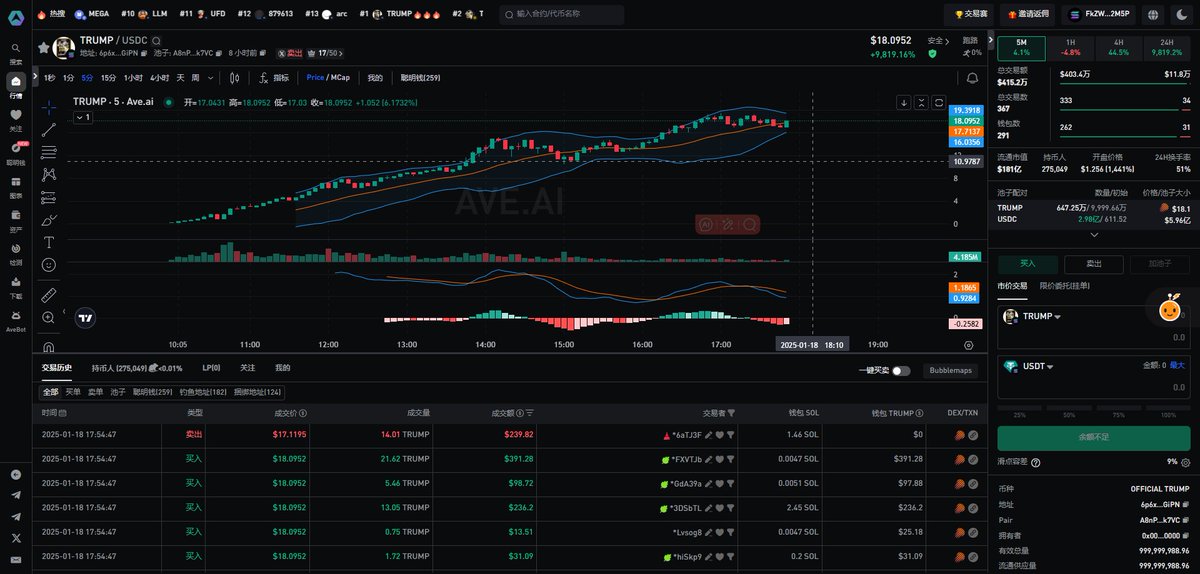The height and width of the screenshot is (574, 1200).
Task: Select the ruler measure tool
Action: (48, 295)
